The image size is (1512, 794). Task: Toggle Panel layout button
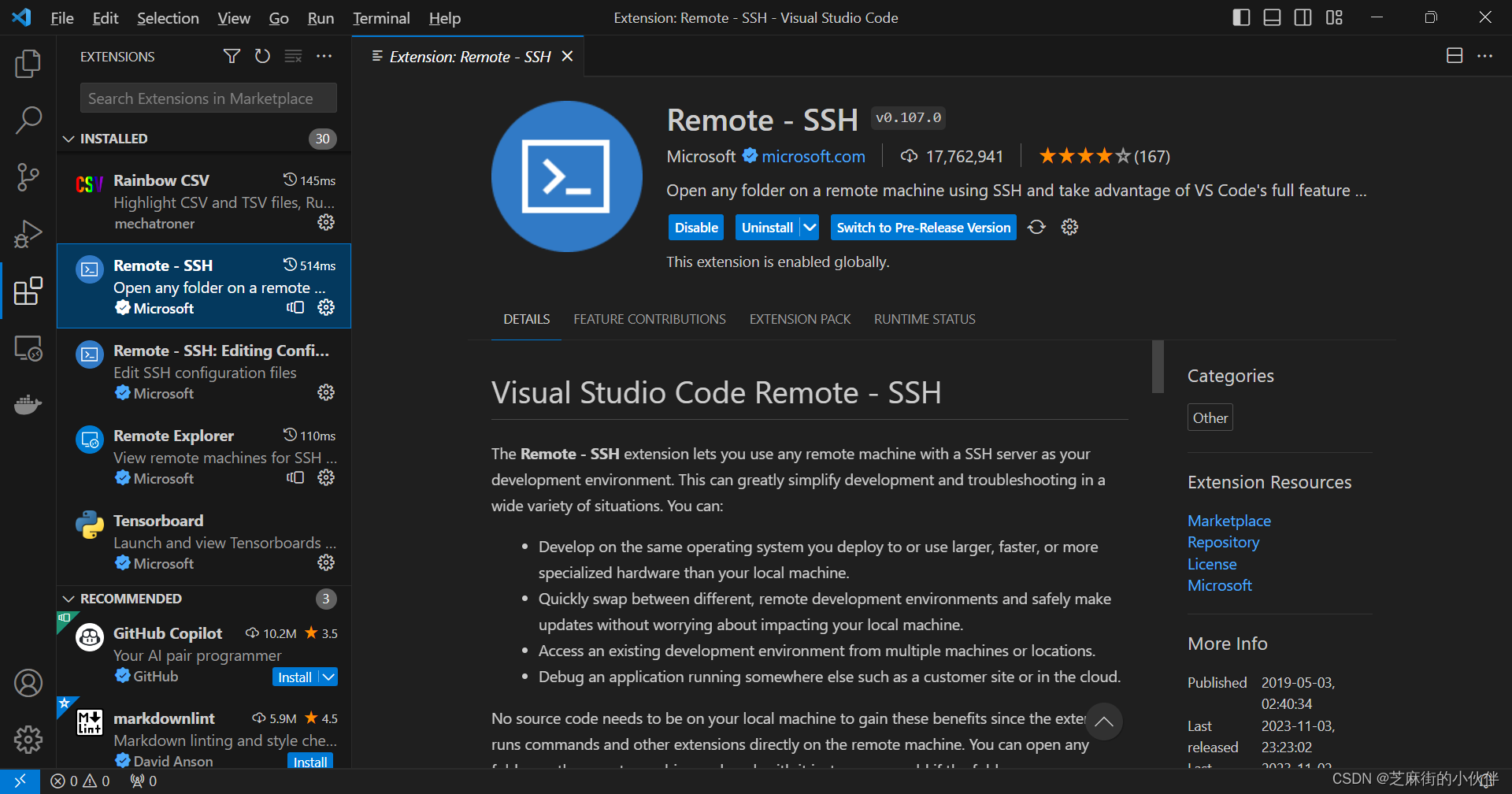pyautogui.click(x=1272, y=17)
